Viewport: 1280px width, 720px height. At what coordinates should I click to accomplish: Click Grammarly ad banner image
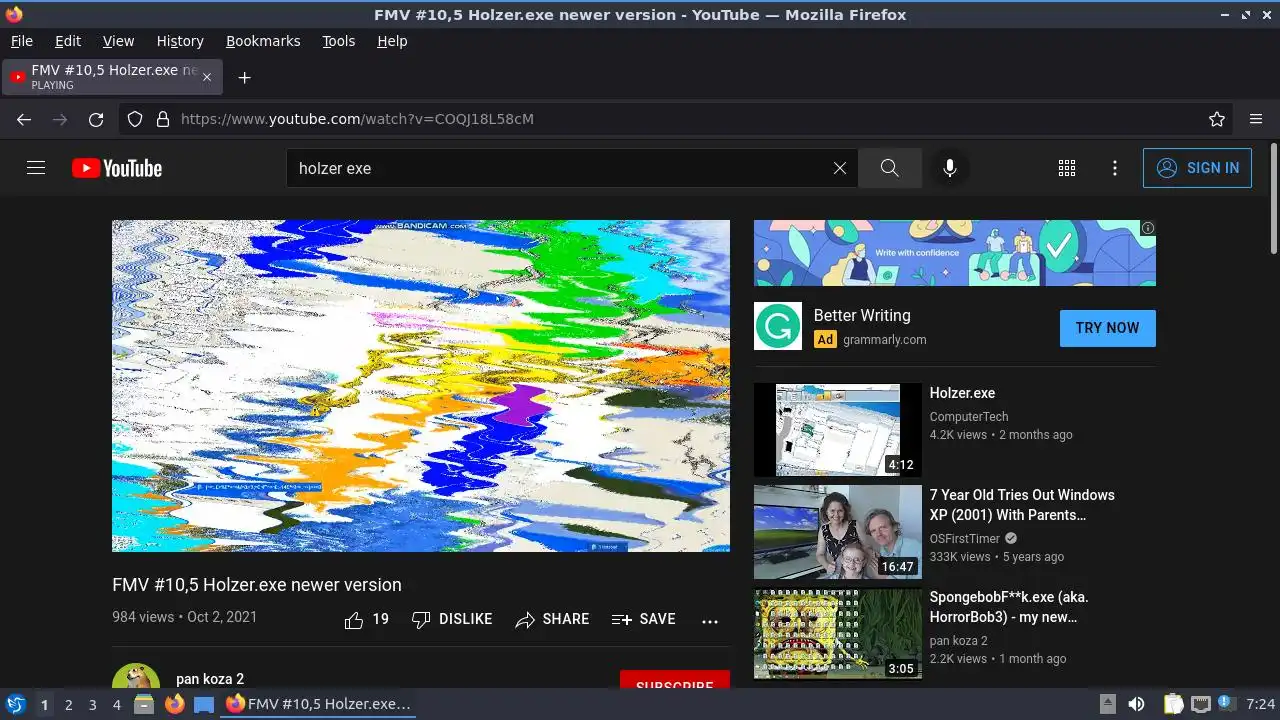954,253
